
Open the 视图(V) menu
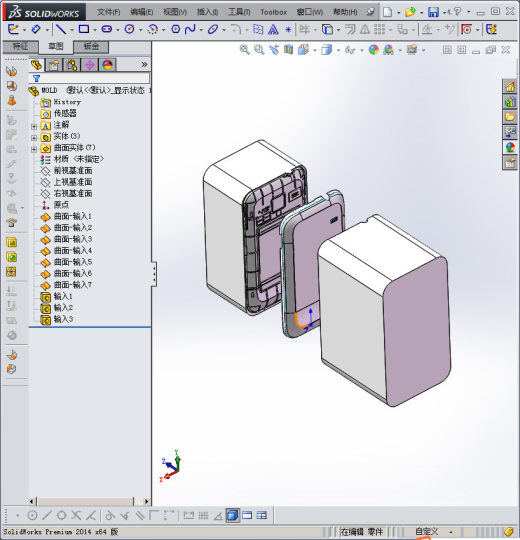tap(175, 12)
